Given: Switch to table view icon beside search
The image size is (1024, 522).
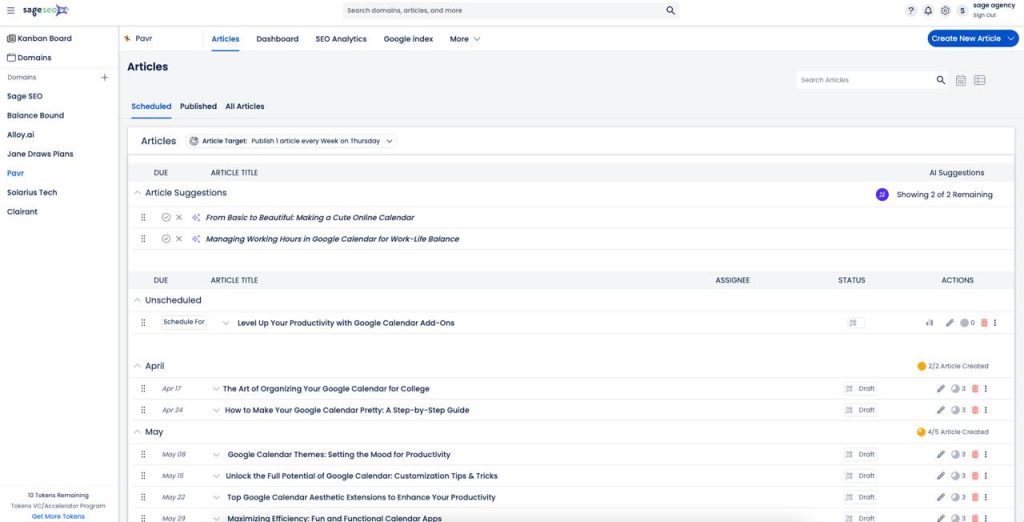Looking at the screenshot, I should (979, 80).
